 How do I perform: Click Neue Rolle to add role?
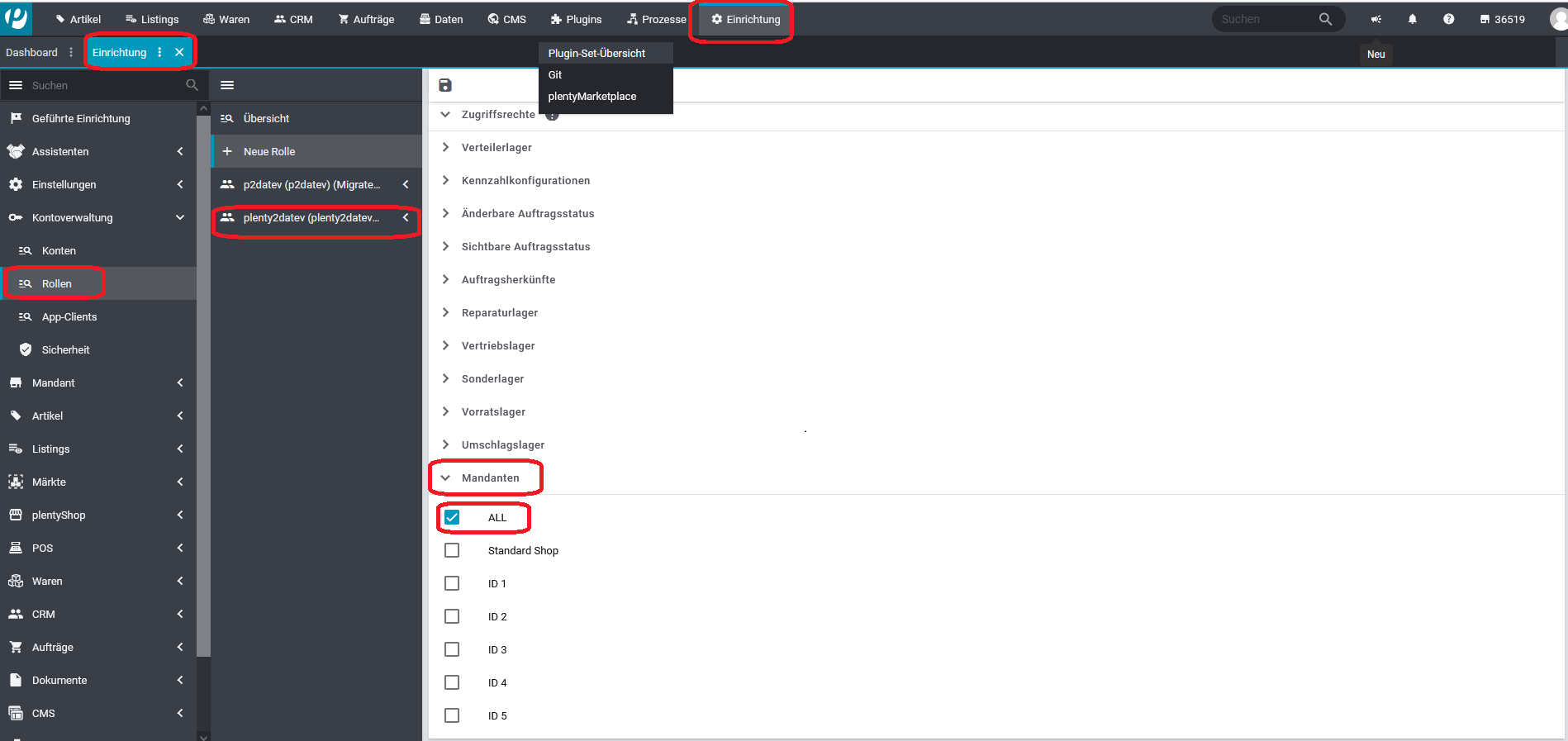[269, 151]
